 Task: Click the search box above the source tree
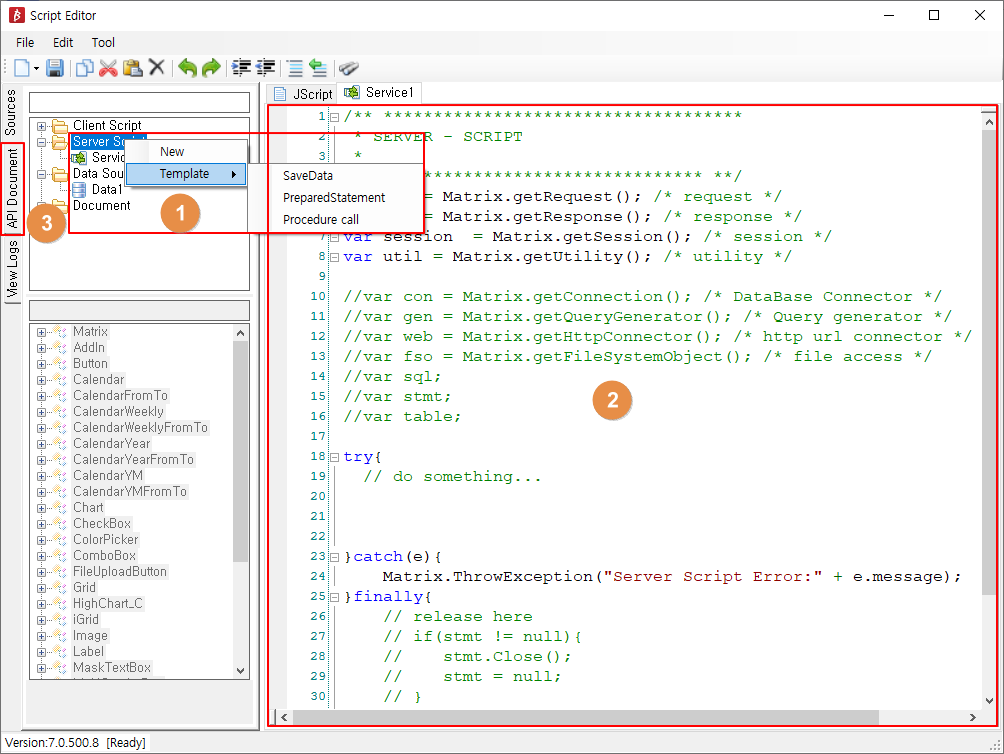[x=140, y=102]
